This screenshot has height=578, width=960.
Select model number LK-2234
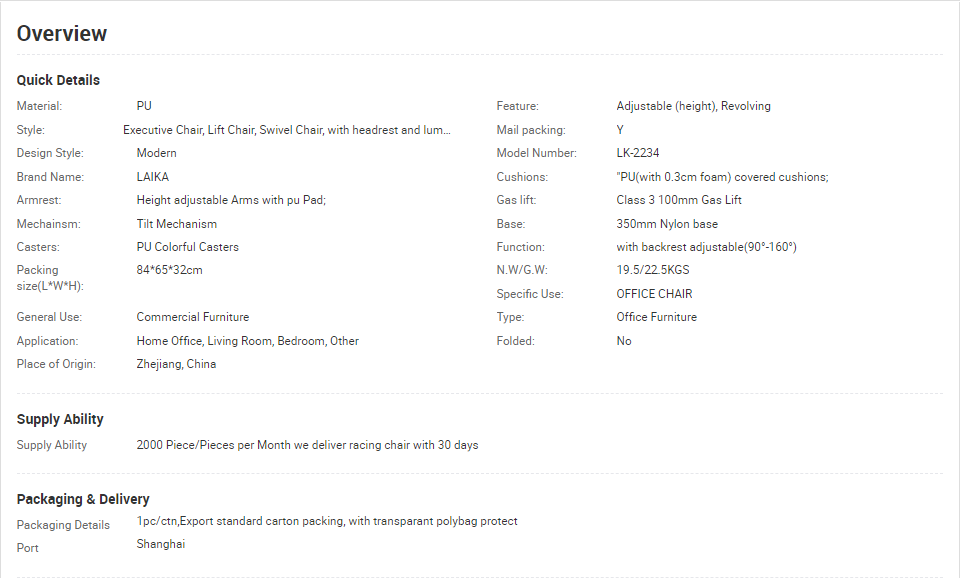click(638, 153)
